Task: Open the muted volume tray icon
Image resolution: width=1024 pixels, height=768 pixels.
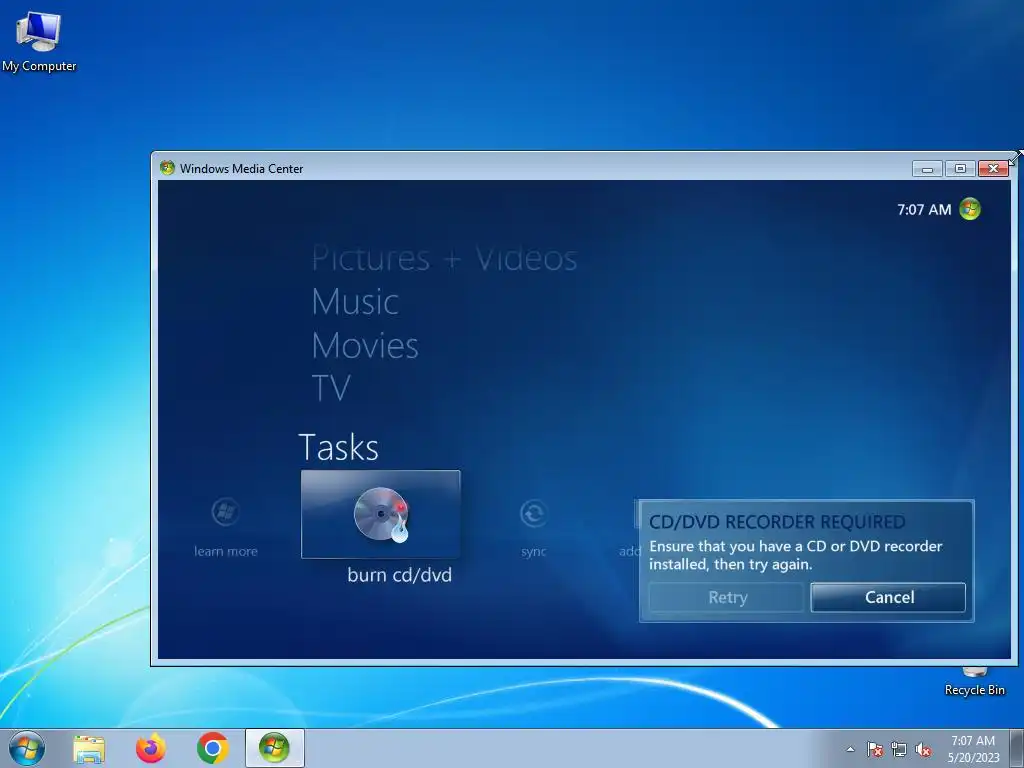Action: coord(923,749)
